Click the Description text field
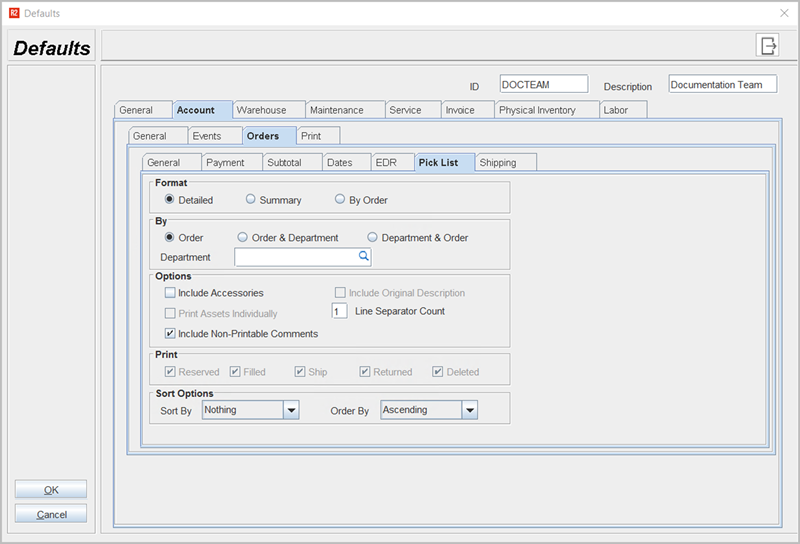This screenshot has height=544, width=800. coord(722,85)
